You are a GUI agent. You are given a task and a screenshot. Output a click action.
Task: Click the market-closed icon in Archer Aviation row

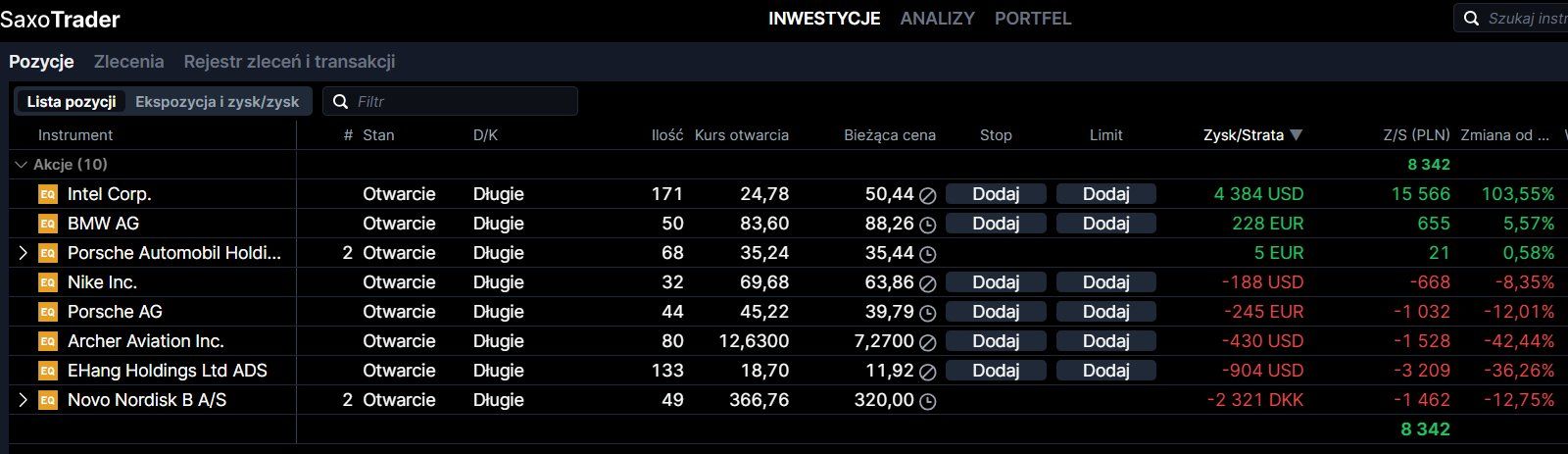click(928, 342)
